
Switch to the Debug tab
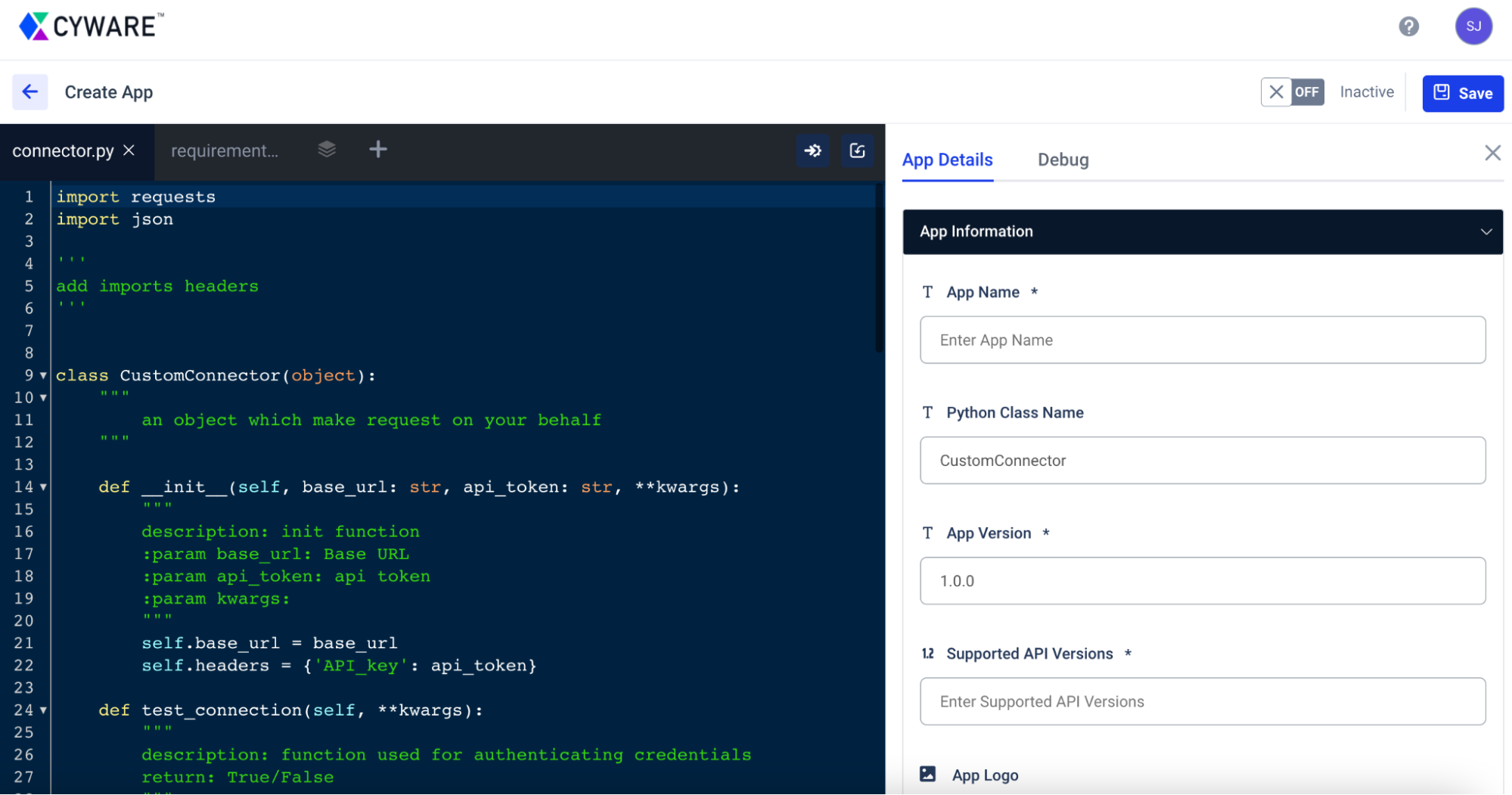[1063, 160]
